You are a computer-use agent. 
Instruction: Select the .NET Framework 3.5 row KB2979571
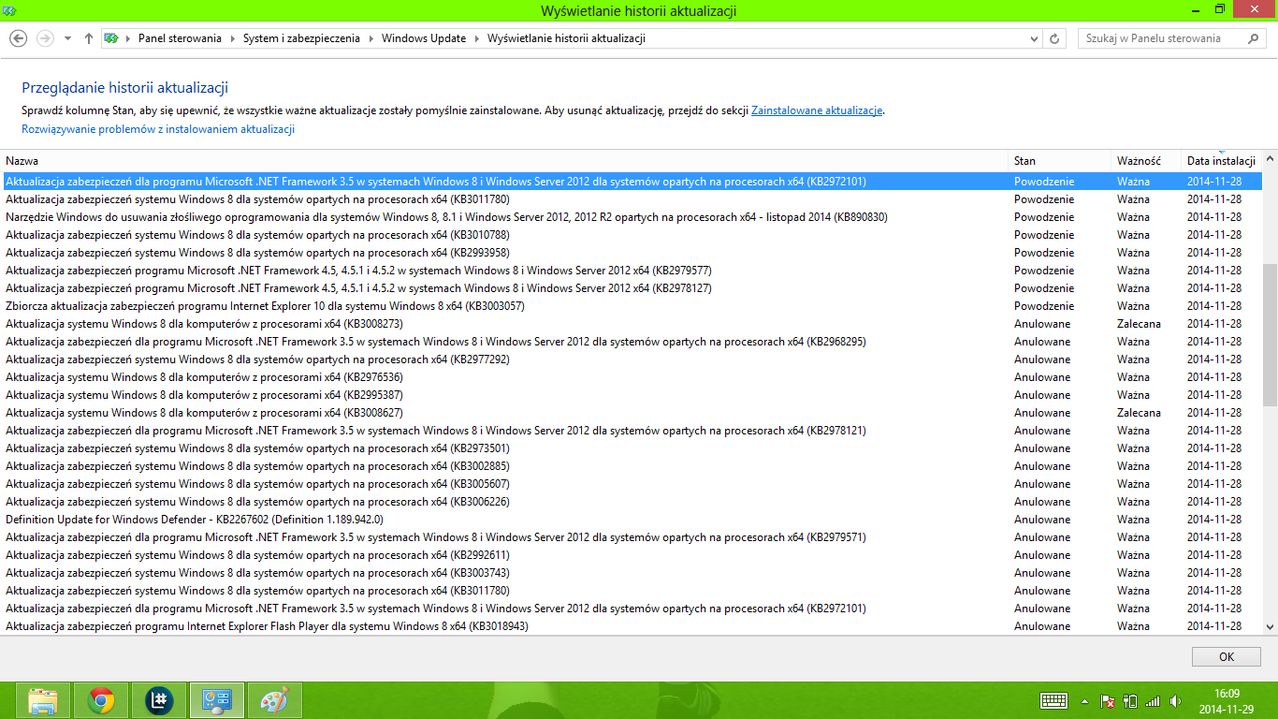tap(631, 537)
